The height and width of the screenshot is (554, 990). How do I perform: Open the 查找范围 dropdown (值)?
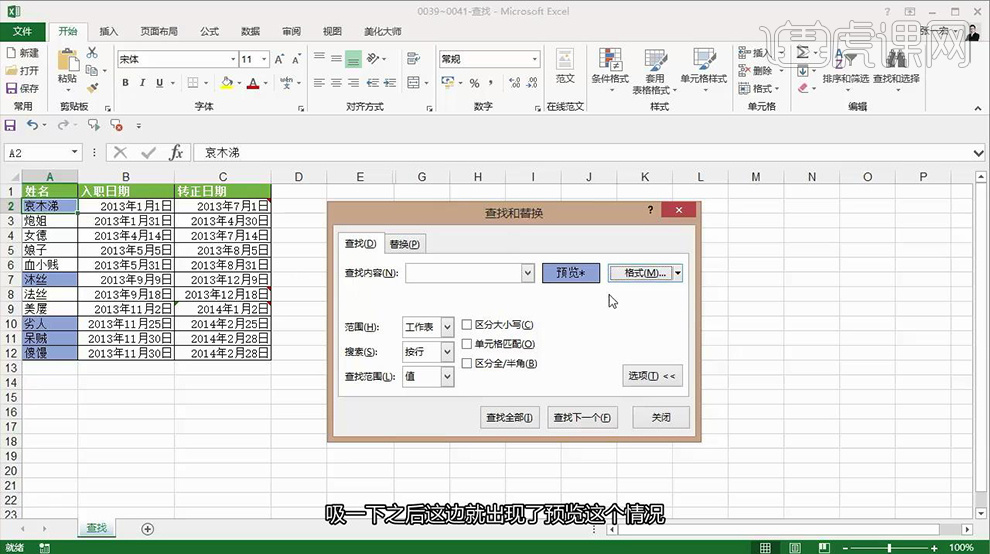click(447, 376)
